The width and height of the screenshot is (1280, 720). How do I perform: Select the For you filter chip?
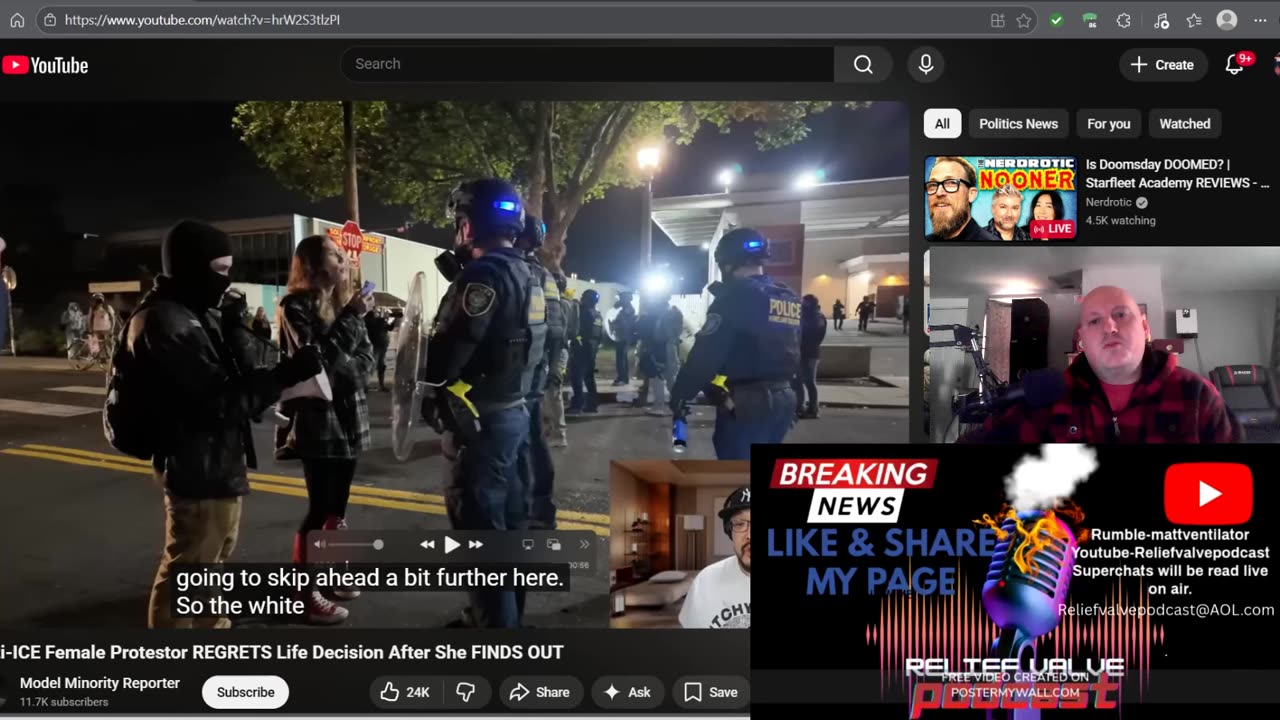point(1108,124)
